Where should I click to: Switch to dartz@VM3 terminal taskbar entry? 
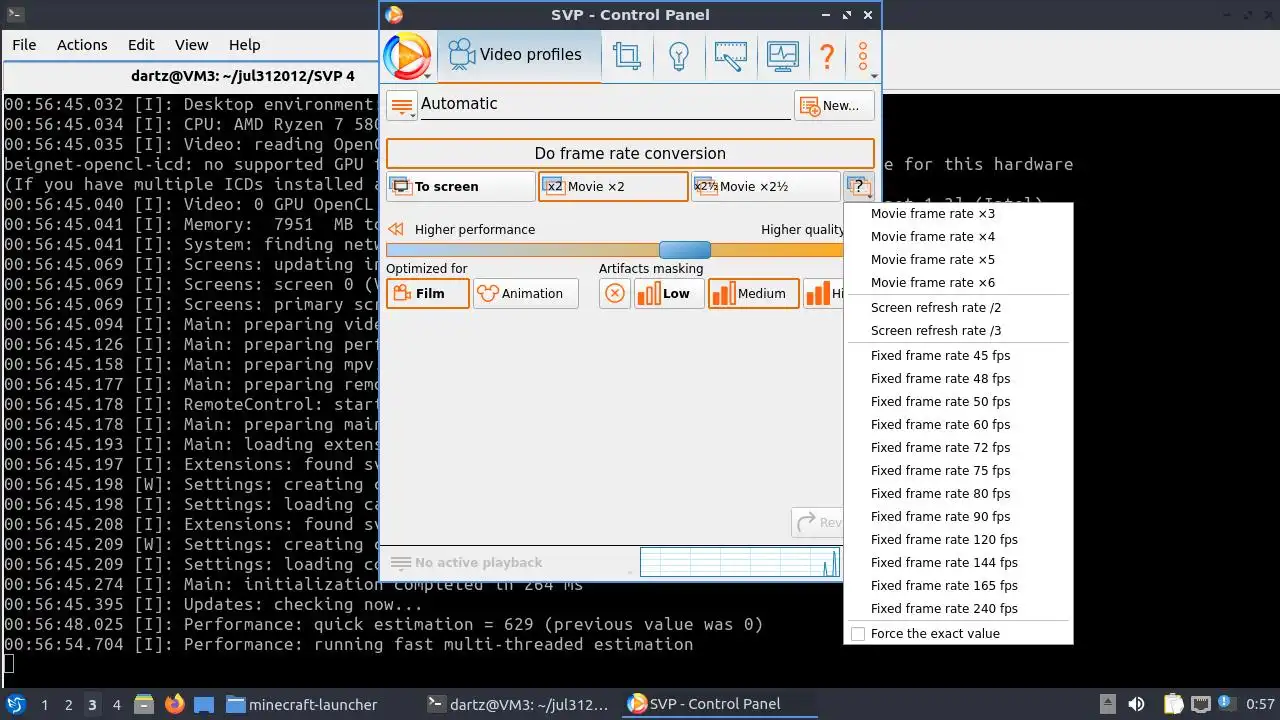pos(518,704)
